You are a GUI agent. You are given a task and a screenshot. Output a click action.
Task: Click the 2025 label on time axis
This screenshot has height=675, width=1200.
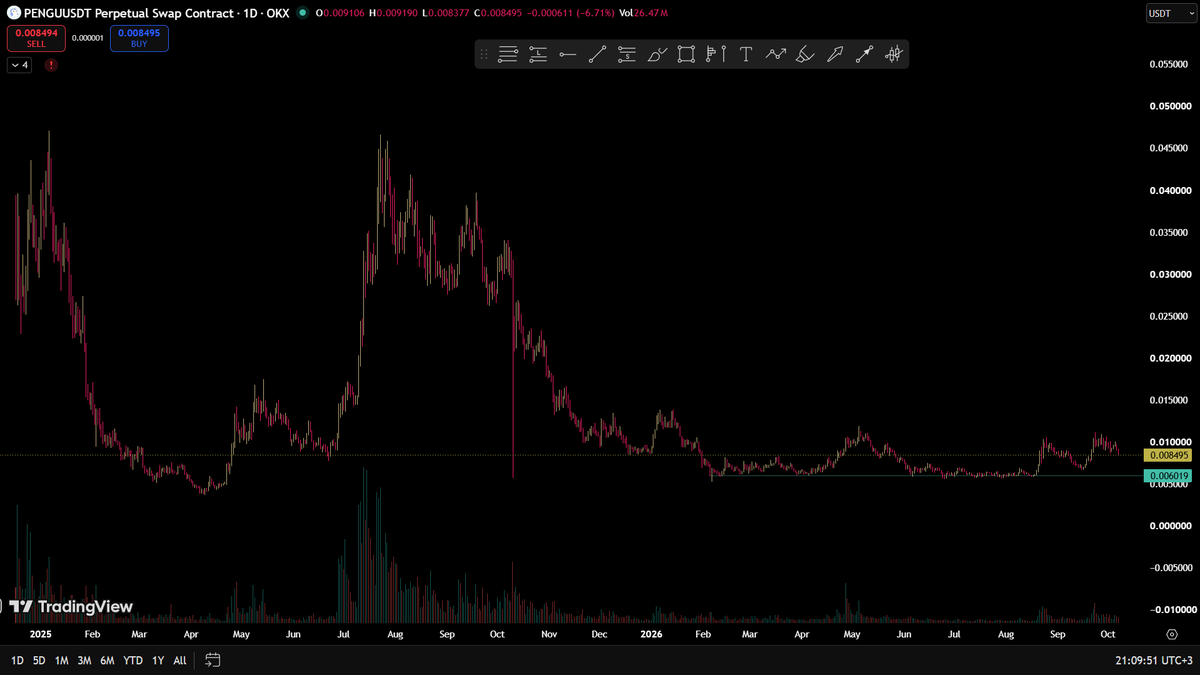pyautogui.click(x=41, y=634)
